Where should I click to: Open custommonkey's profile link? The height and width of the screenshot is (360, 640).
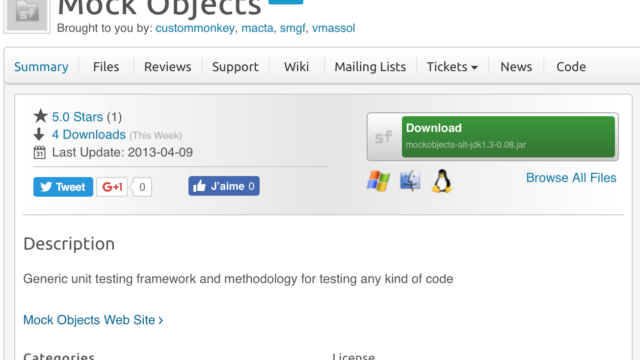tap(195, 28)
